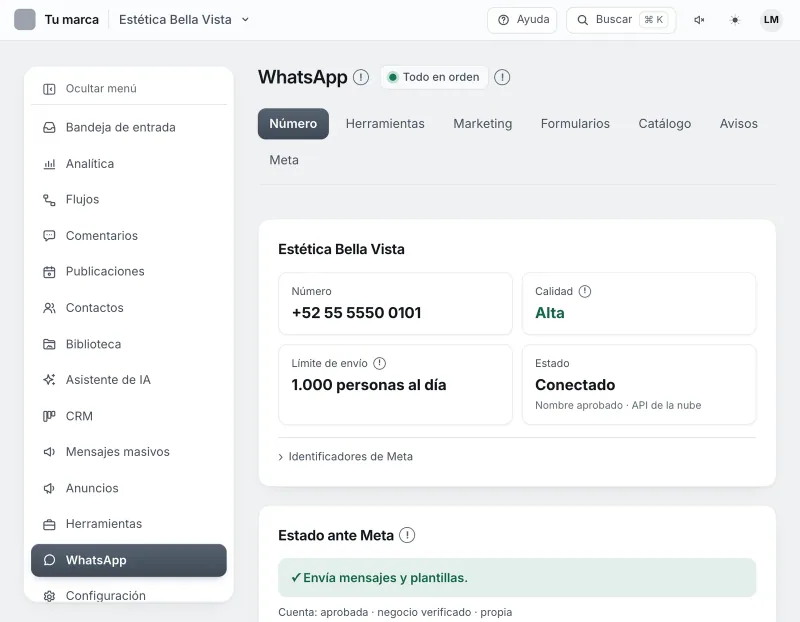Open the Buscar search box

tap(621, 20)
